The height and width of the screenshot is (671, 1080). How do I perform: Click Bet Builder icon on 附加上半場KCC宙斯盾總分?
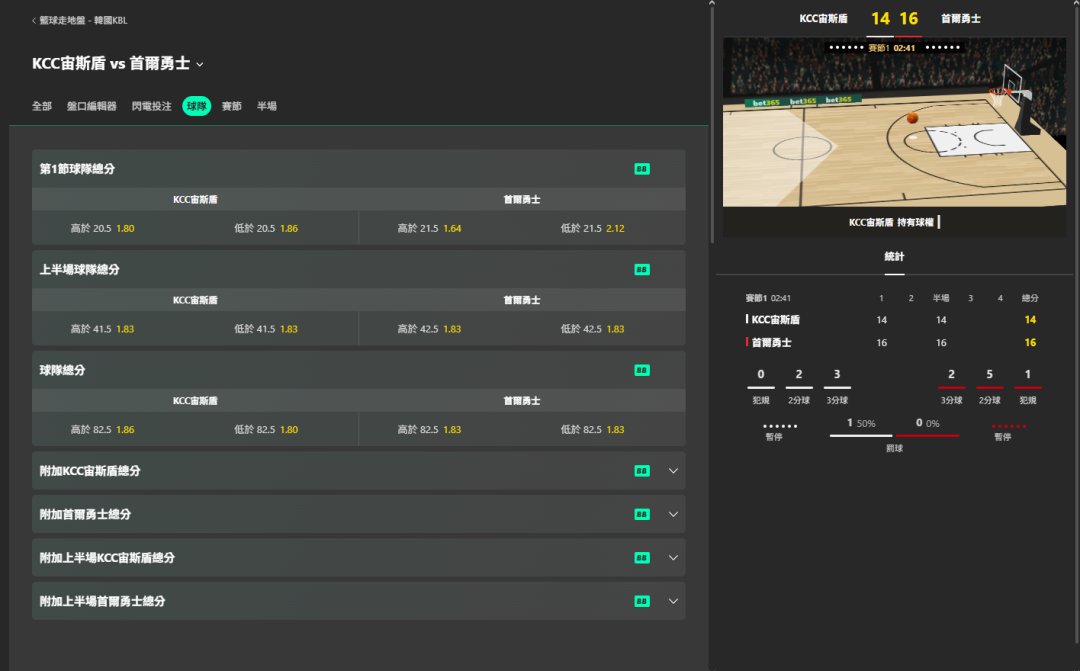(x=642, y=558)
